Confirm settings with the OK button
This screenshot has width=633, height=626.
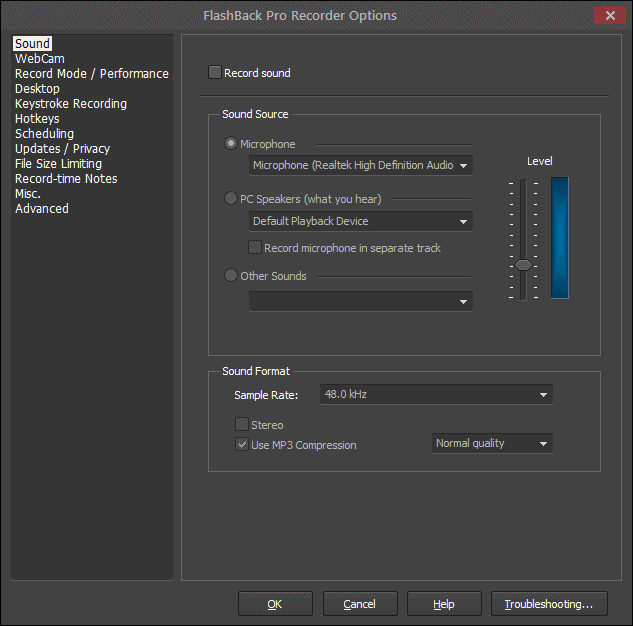pos(275,604)
